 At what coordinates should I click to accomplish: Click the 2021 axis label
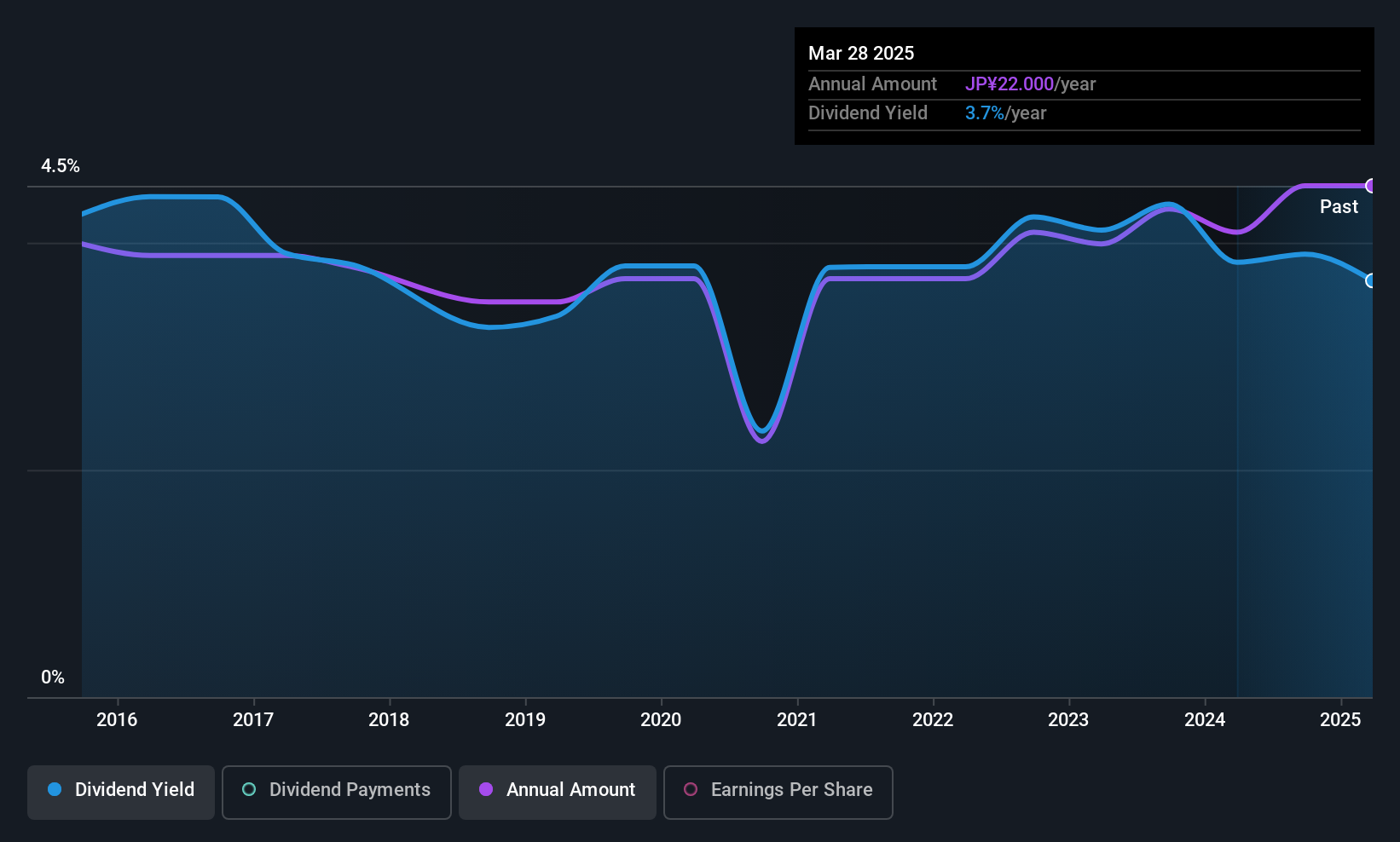click(x=797, y=719)
